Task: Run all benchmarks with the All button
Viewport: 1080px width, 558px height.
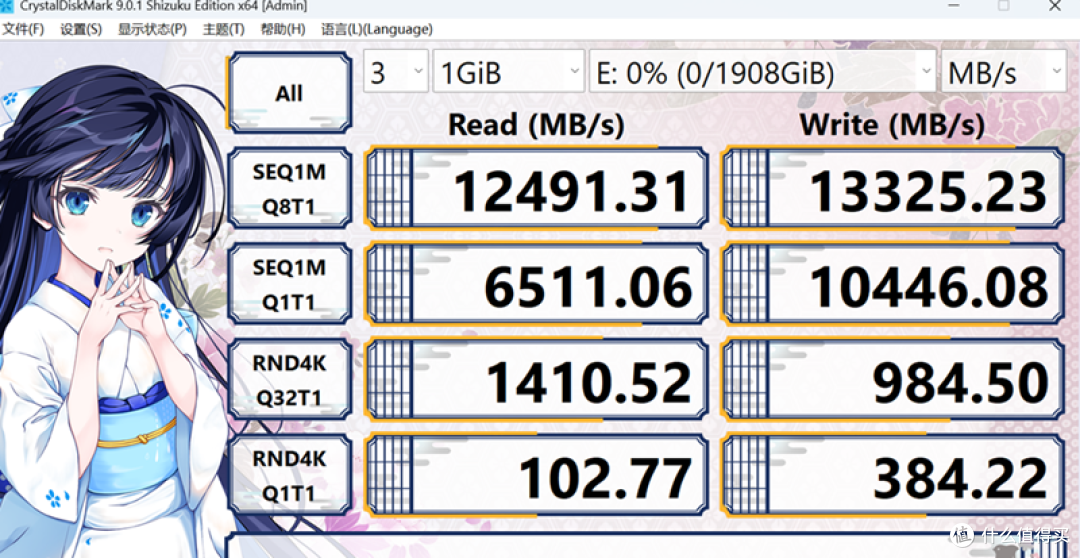Action: click(x=289, y=93)
